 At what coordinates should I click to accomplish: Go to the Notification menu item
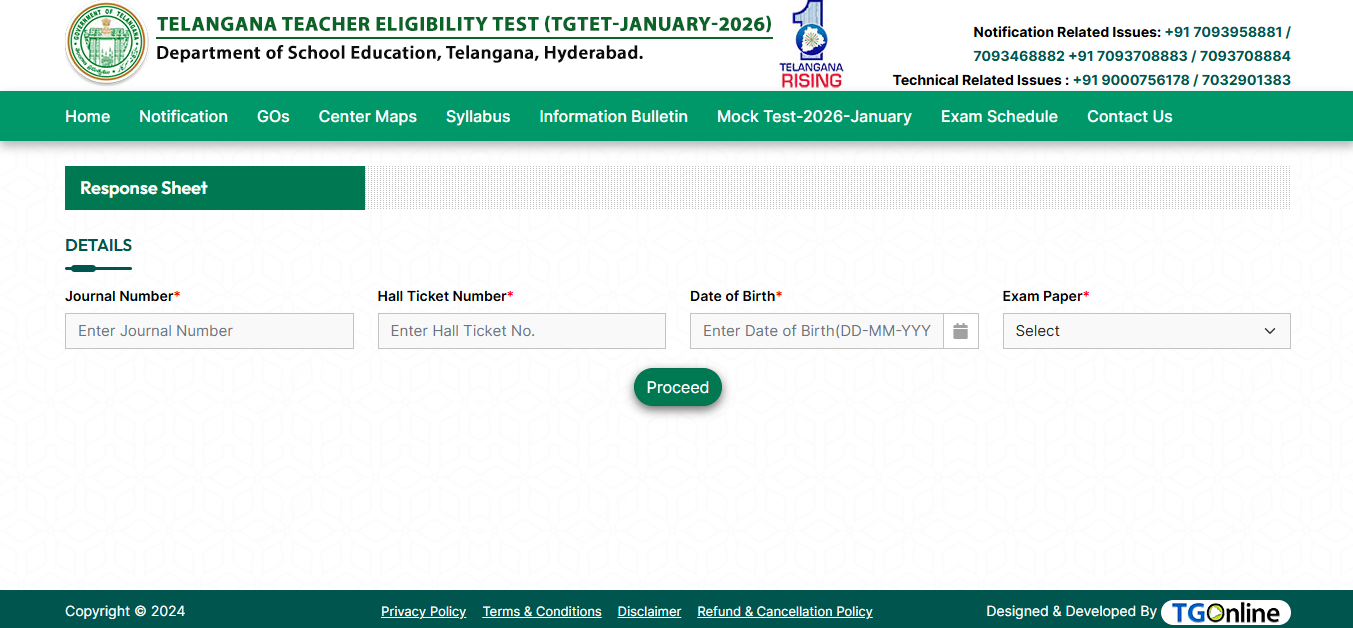click(x=183, y=116)
